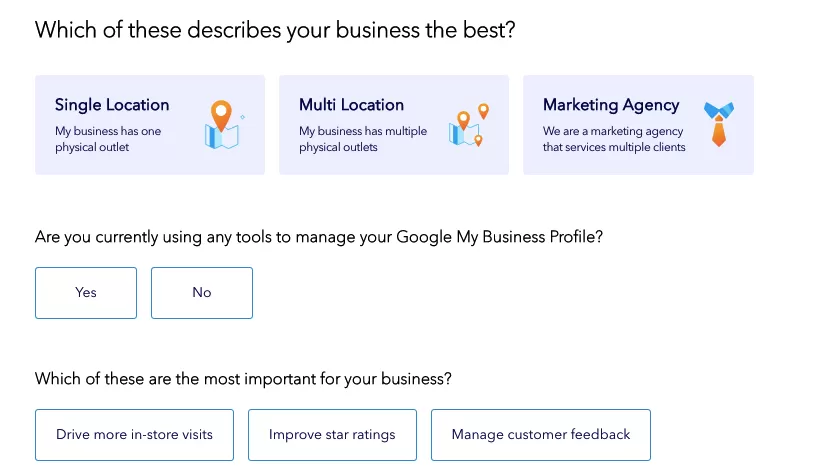Click 'services multiple clients' description text
The height and width of the screenshot is (467, 832).
point(614,147)
